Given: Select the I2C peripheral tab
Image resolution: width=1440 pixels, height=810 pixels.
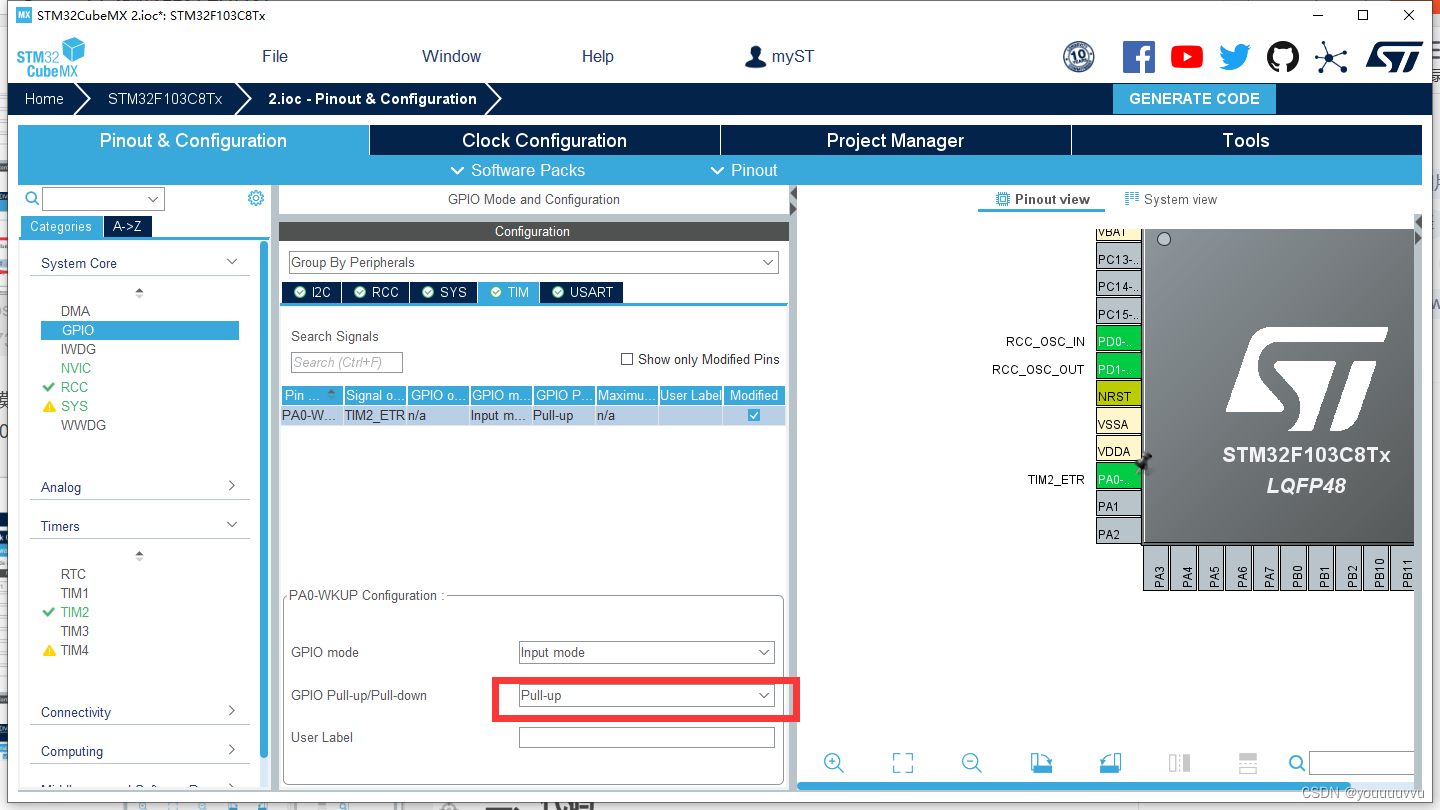Looking at the screenshot, I should click(x=311, y=292).
